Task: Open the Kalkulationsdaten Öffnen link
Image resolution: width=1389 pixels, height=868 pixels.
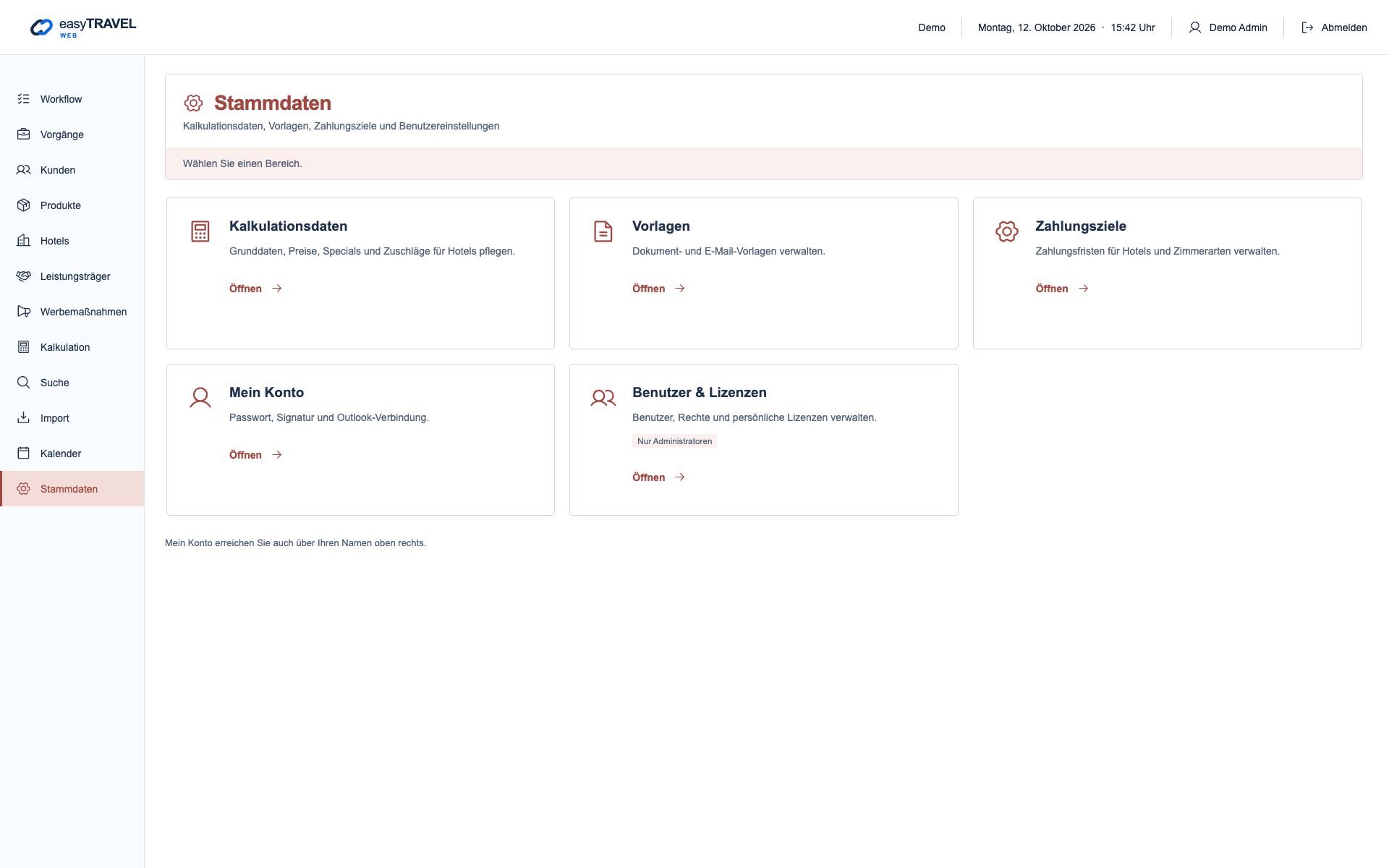Action: (256, 289)
